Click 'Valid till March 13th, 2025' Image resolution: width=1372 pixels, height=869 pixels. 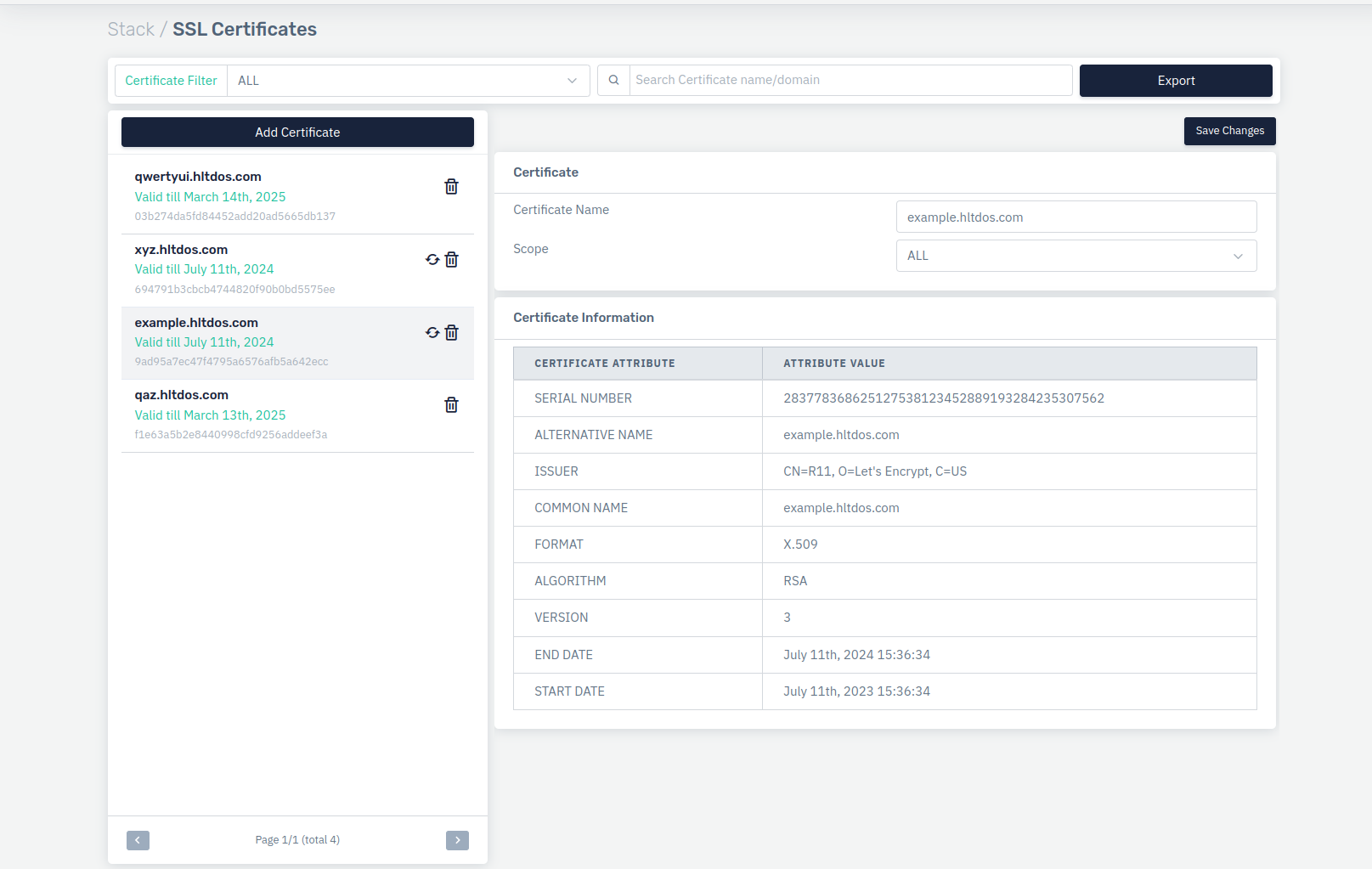[x=210, y=415]
